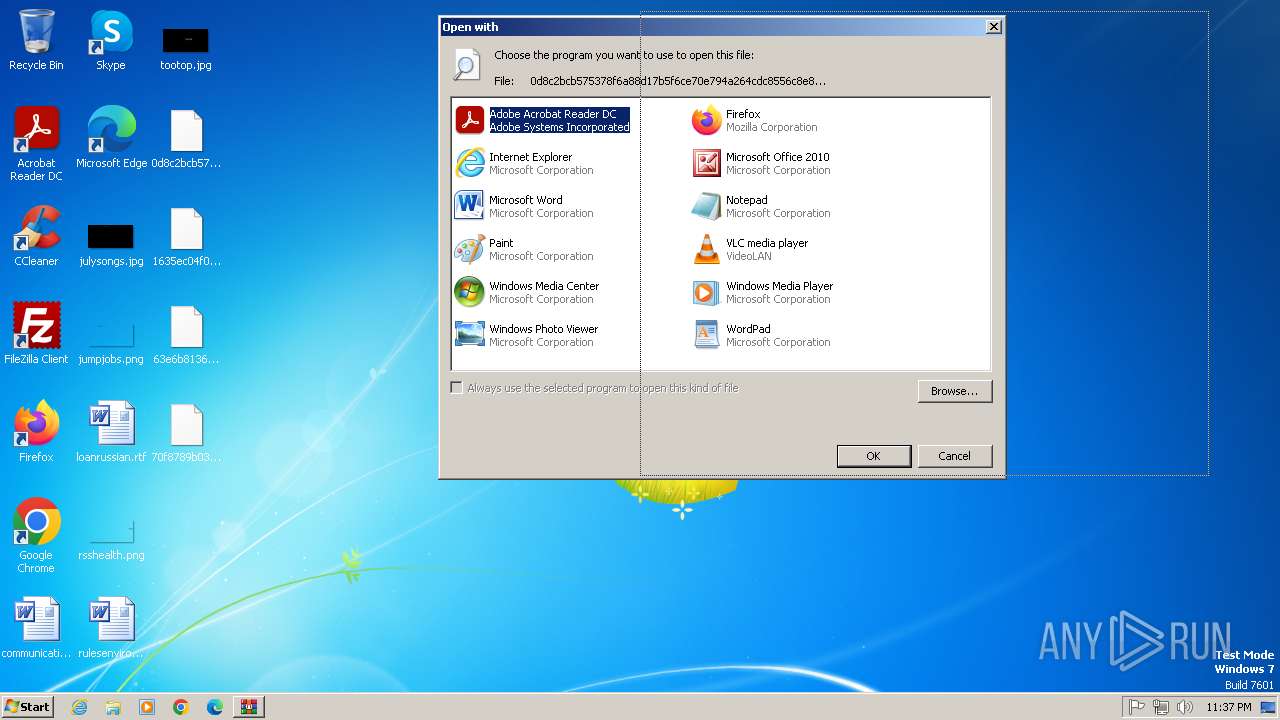This screenshot has width=1280, height=720.
Task: Open the WinRAR taskbar item
Action: pos(249,707)
